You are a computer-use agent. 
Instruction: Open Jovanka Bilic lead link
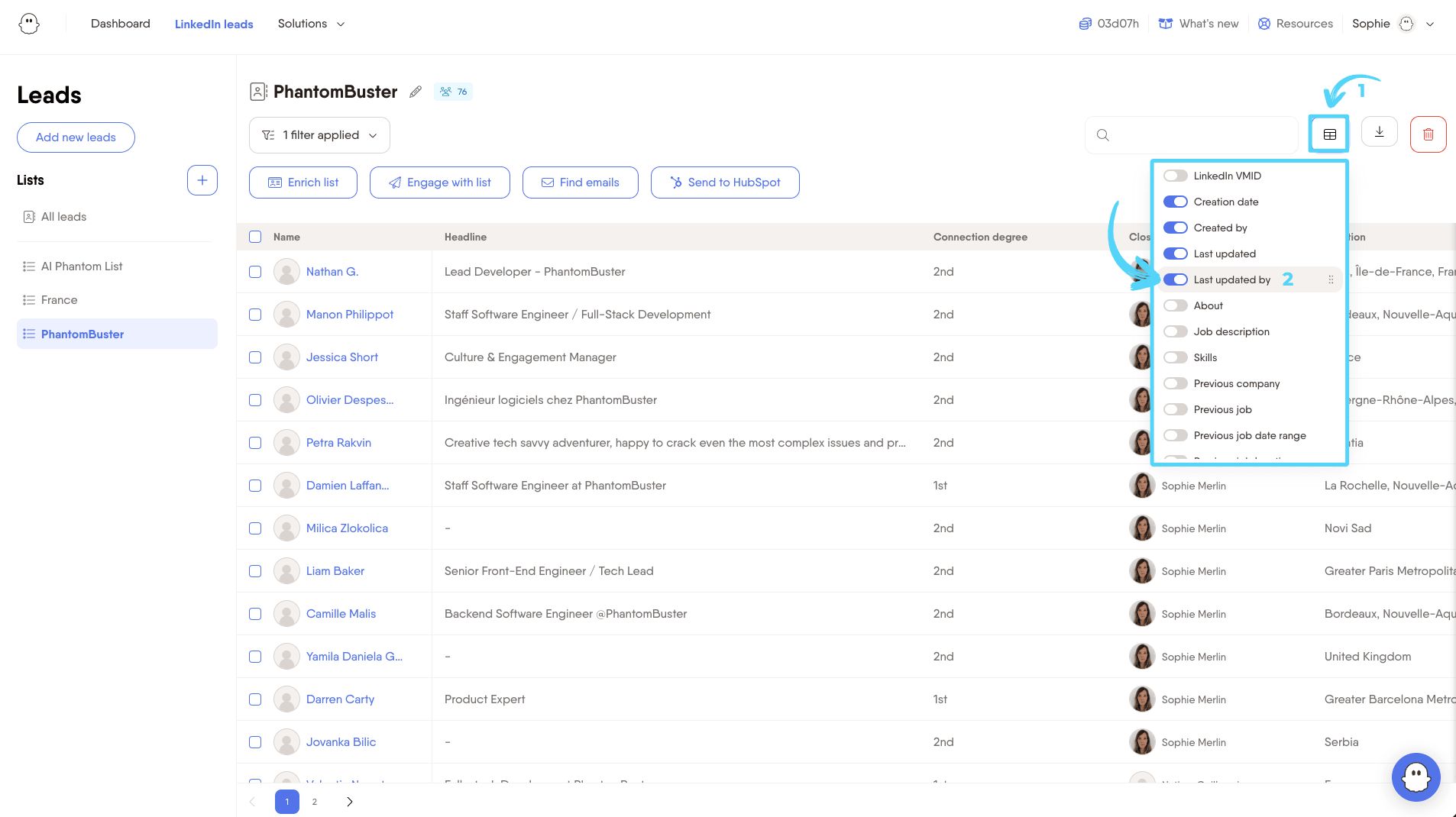pyautogui.click(x=341, y=742)
